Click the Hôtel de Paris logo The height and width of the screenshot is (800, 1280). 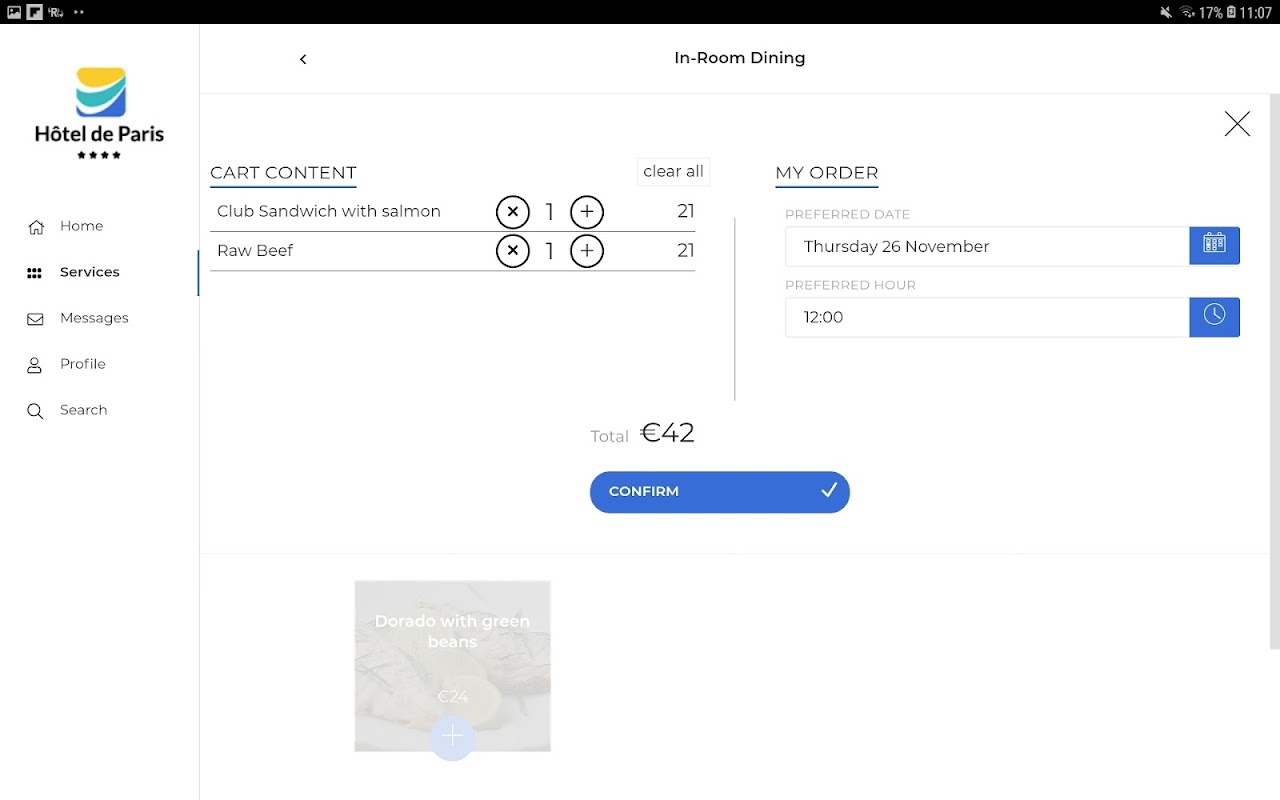point(100,113)
